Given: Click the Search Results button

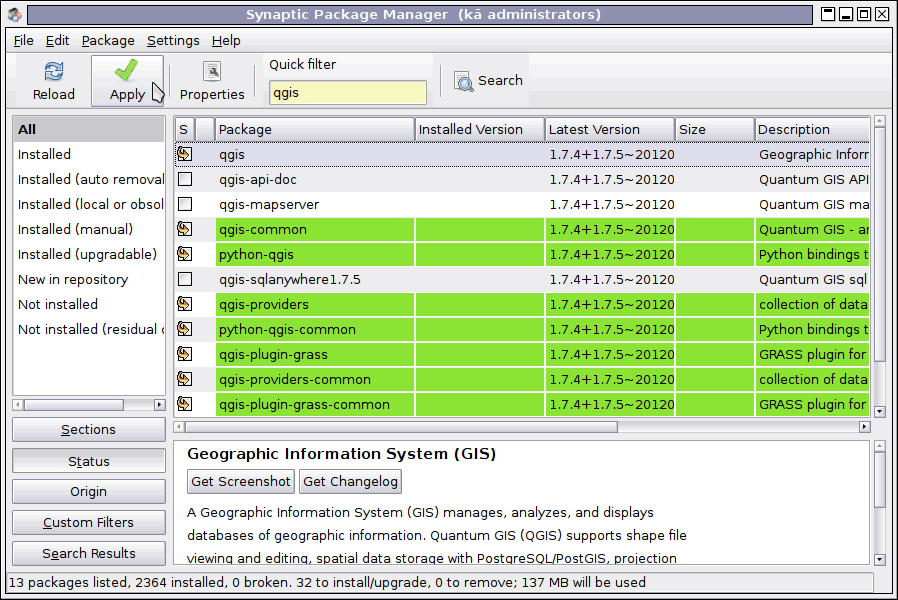Looking at the screenshot, I should pyautogui.click(x=89, y=553).
